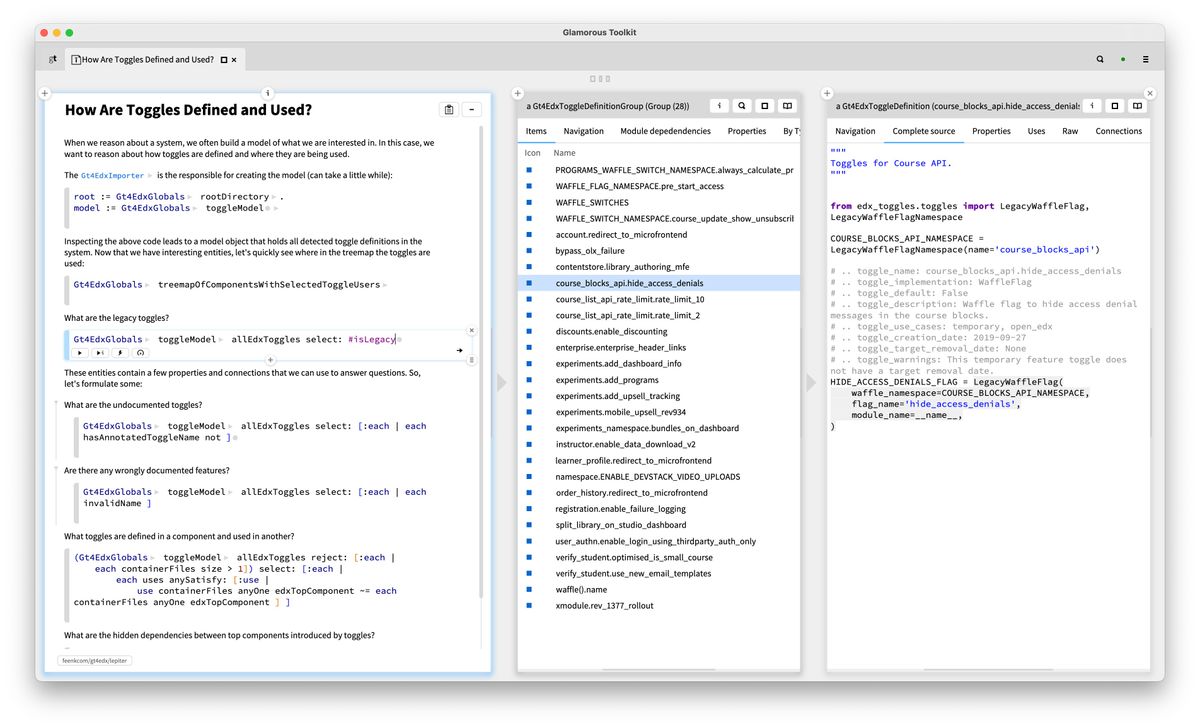Click the info handle above the page
The image size is (1200, 728).
[267, 92]
